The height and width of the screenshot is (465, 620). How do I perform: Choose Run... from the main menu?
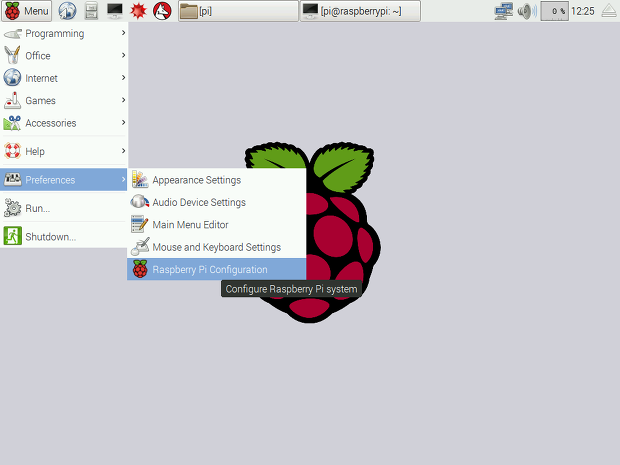64,208
